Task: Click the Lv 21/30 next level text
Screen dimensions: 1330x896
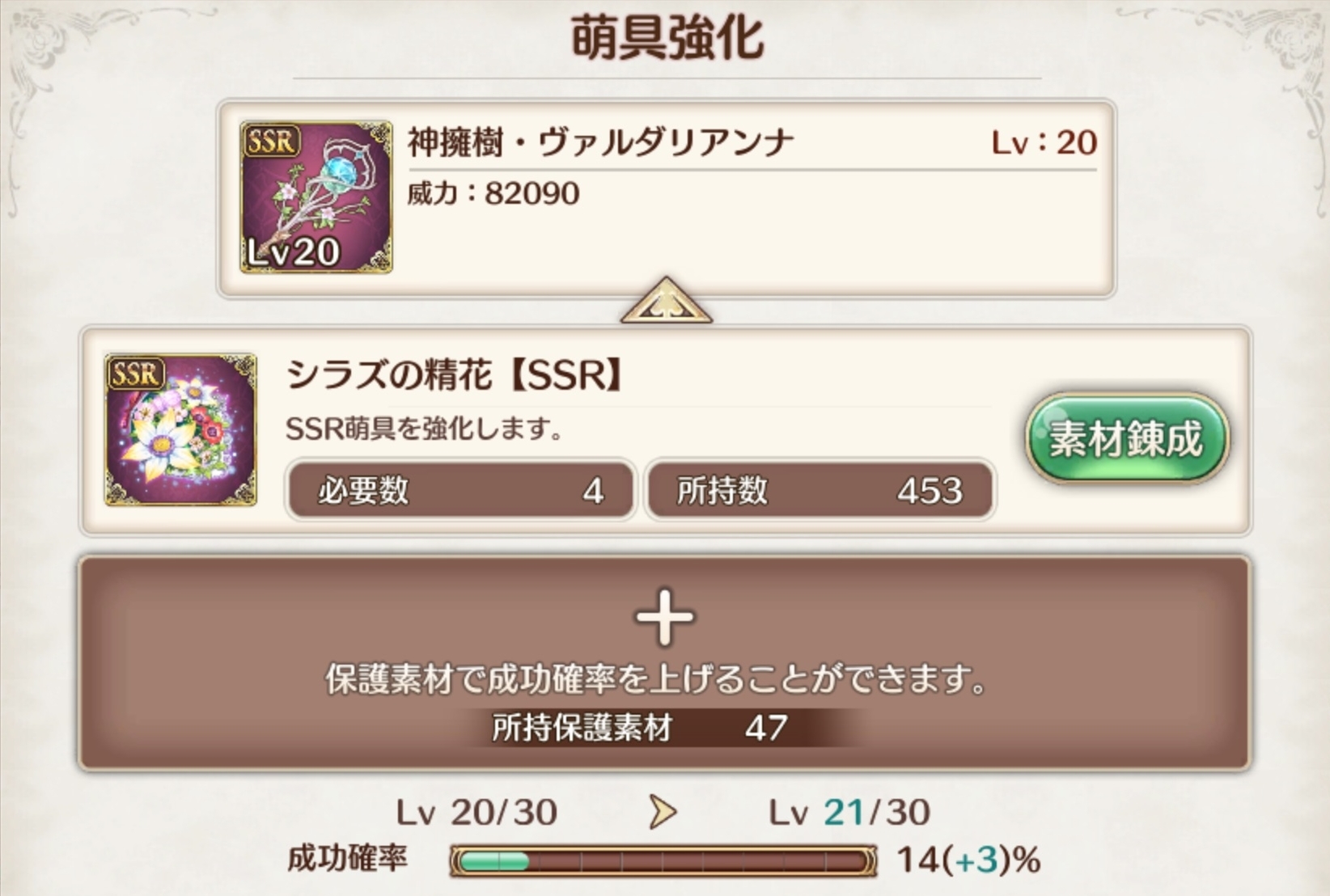Action: coord(849,813)
